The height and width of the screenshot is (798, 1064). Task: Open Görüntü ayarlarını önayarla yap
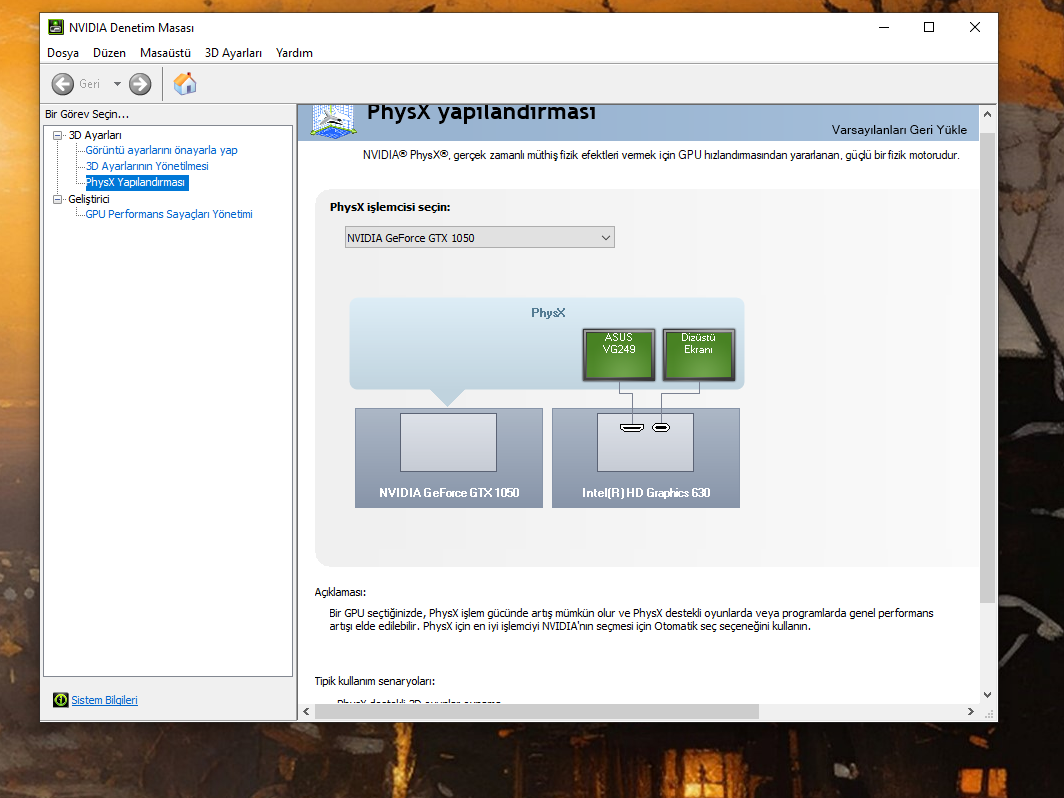click(162, 150)
